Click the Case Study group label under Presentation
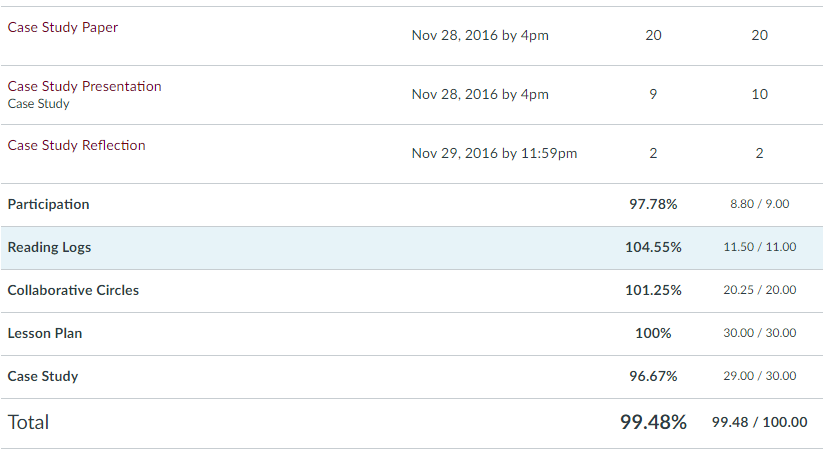Screen dimensions: 823x449 [x=38, y=104]
